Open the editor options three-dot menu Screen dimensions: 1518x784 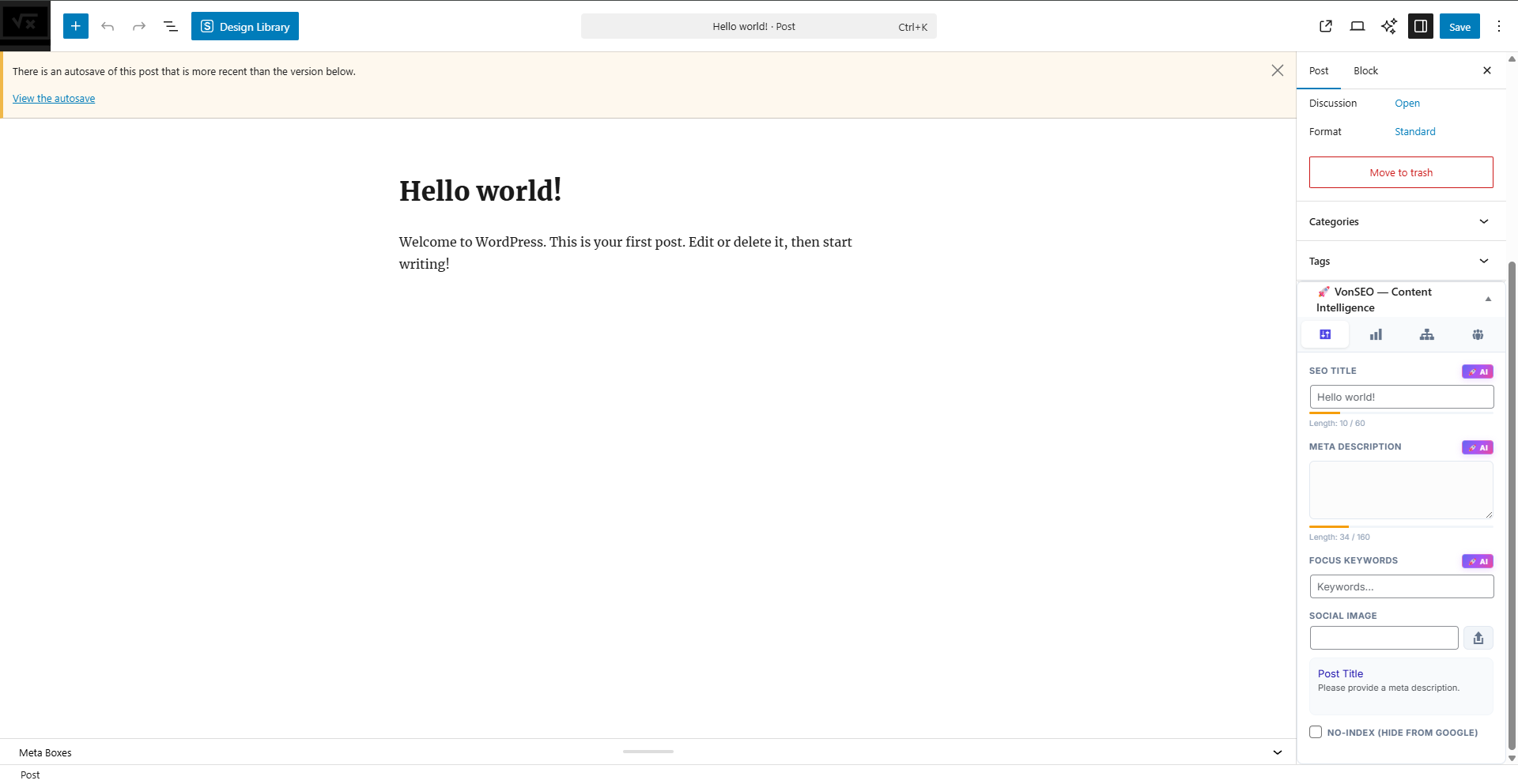[1499, 26]
